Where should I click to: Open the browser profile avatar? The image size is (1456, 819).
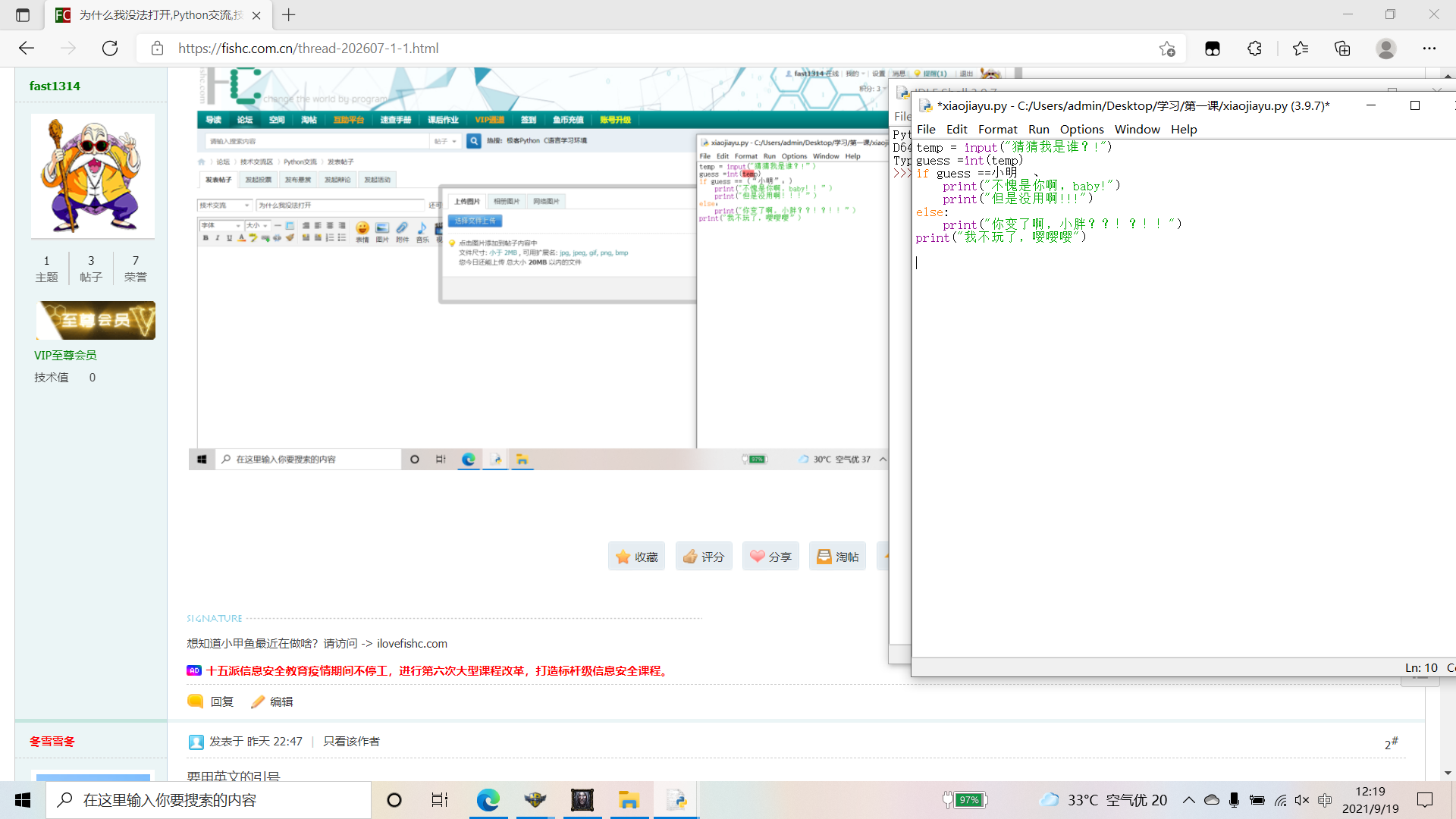tap(1386, 49)
